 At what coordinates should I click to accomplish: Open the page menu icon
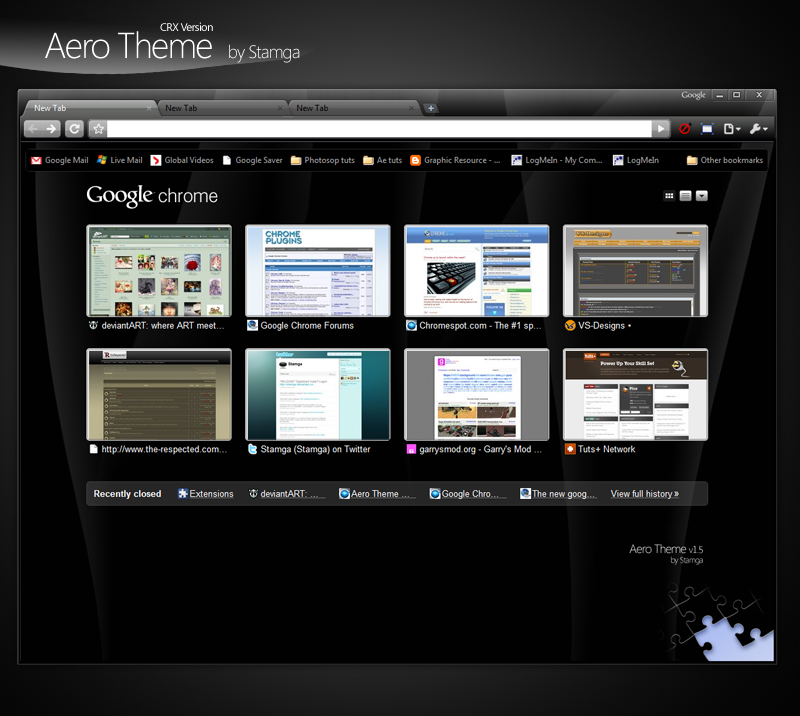click(x=730, y=128)
